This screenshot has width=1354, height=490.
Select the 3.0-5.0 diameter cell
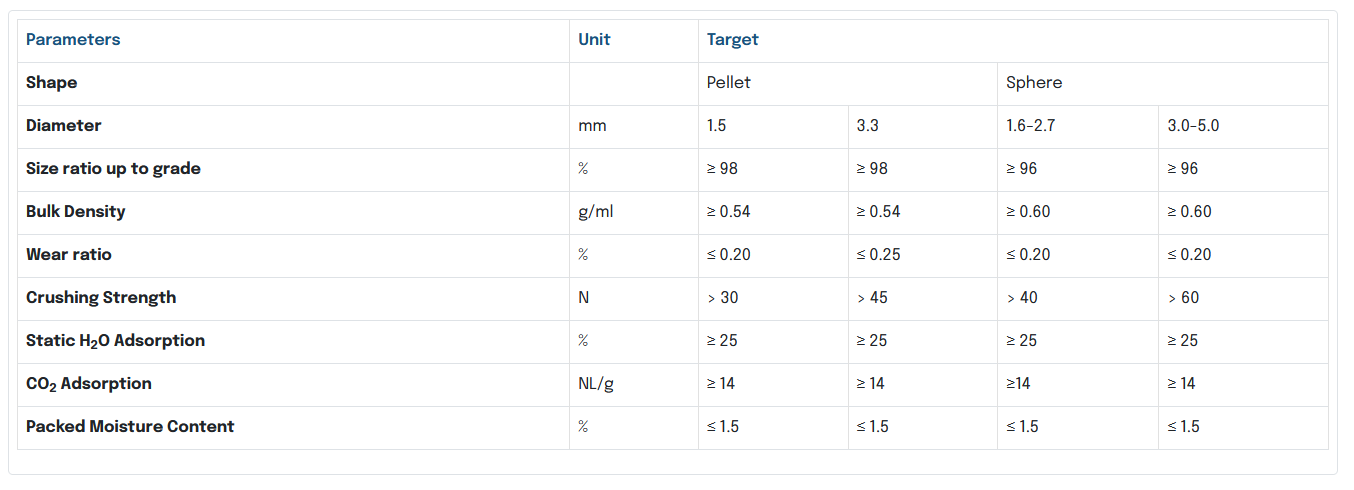coord(1194,126)
